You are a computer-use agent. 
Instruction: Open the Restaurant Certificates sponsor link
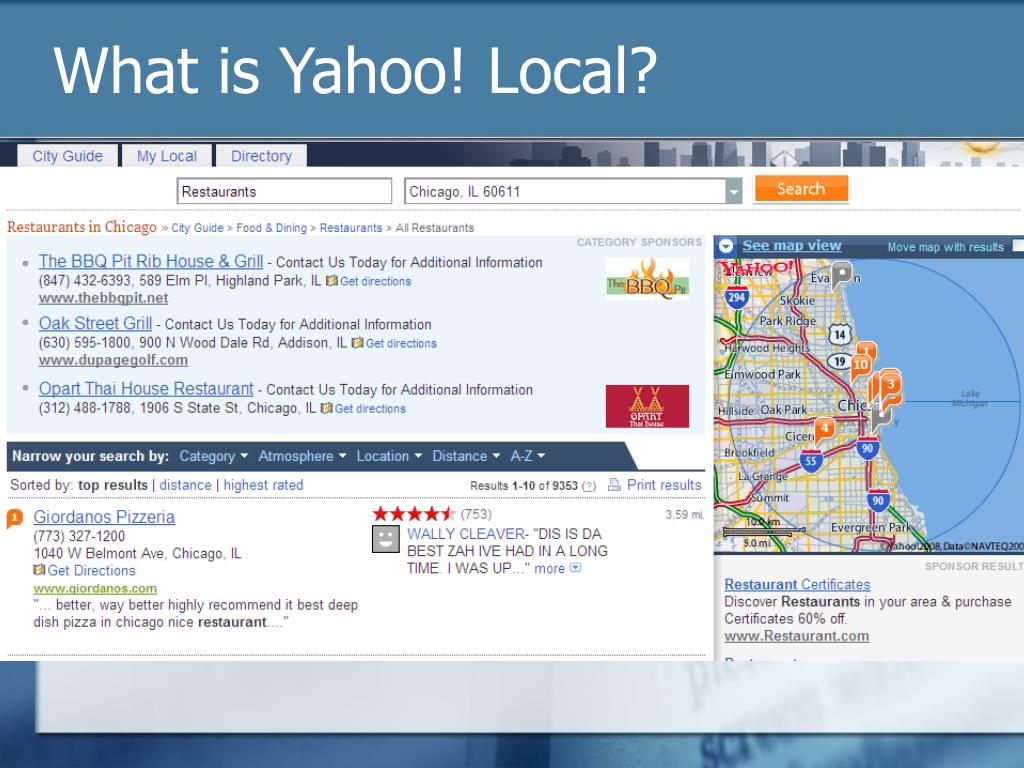pos(797,584)
